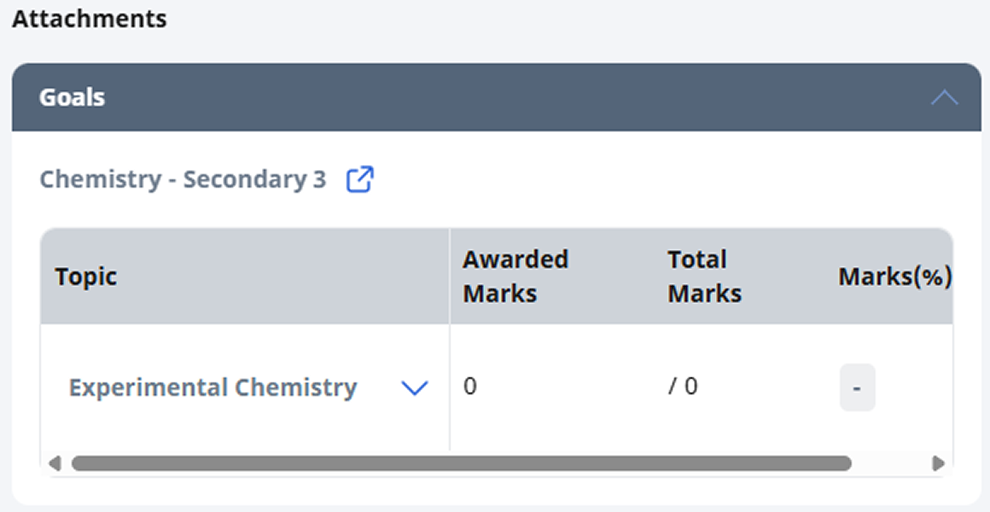Image resolution: width=990 pixels, height=512 pixels.
Task: Open external link icon beside Chemistry - Secondary 3
Action: (x=360, y=179)
